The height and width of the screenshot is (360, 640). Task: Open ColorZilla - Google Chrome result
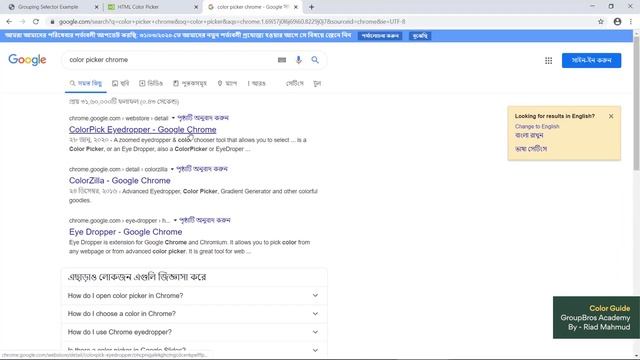pos(120,180)
